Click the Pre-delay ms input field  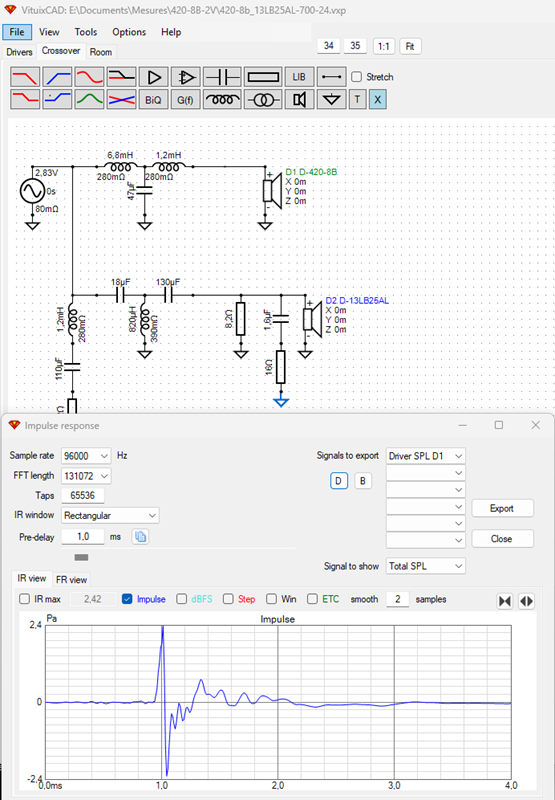83,537
